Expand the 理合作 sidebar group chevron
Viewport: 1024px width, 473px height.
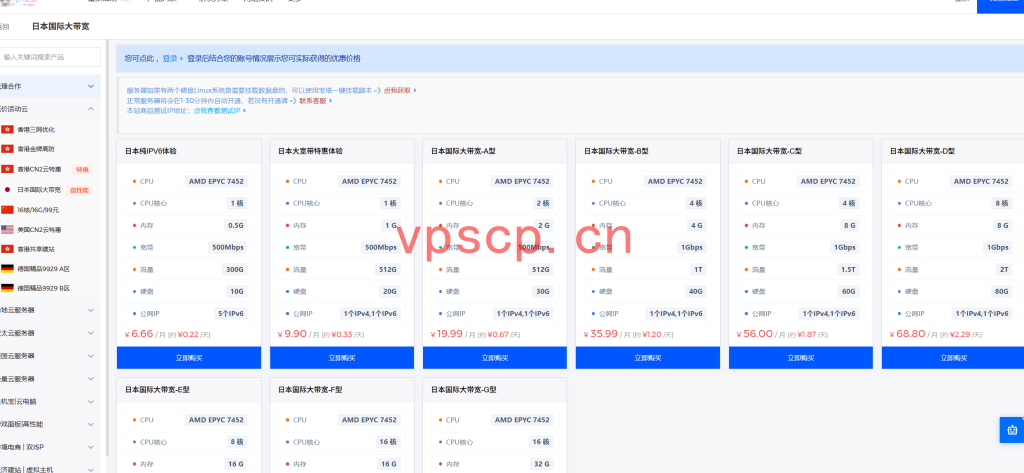click(x=91, y=86)
